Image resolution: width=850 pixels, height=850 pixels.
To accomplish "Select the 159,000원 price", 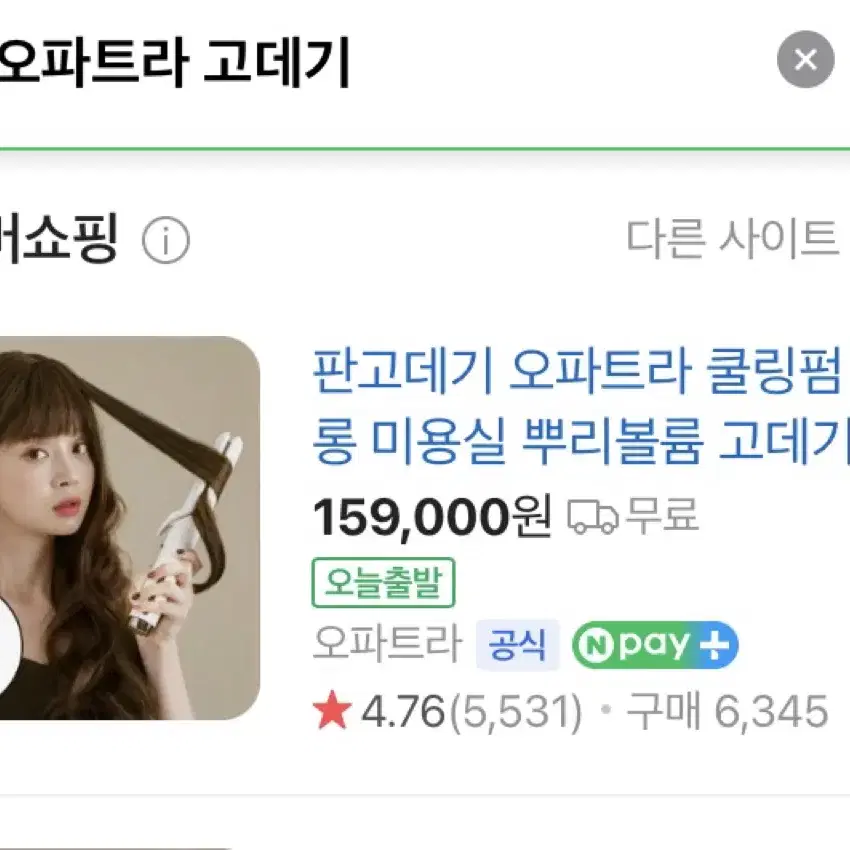I will click(x=432, y=517).
